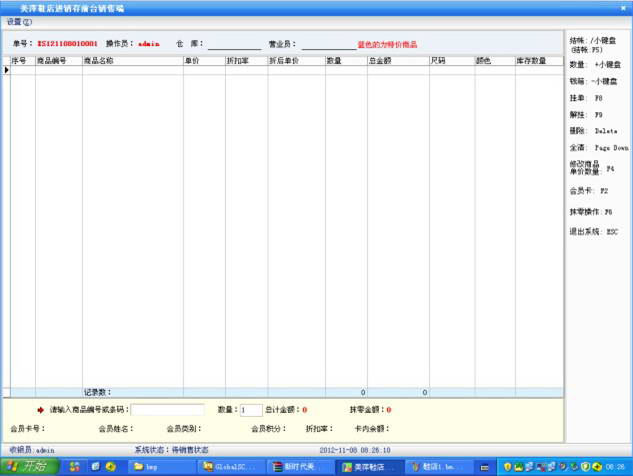Image resolution: width=633 pixels, height=476 pixels.
Task: Click the modify price and quantity F4 hint
Action: 592,168
